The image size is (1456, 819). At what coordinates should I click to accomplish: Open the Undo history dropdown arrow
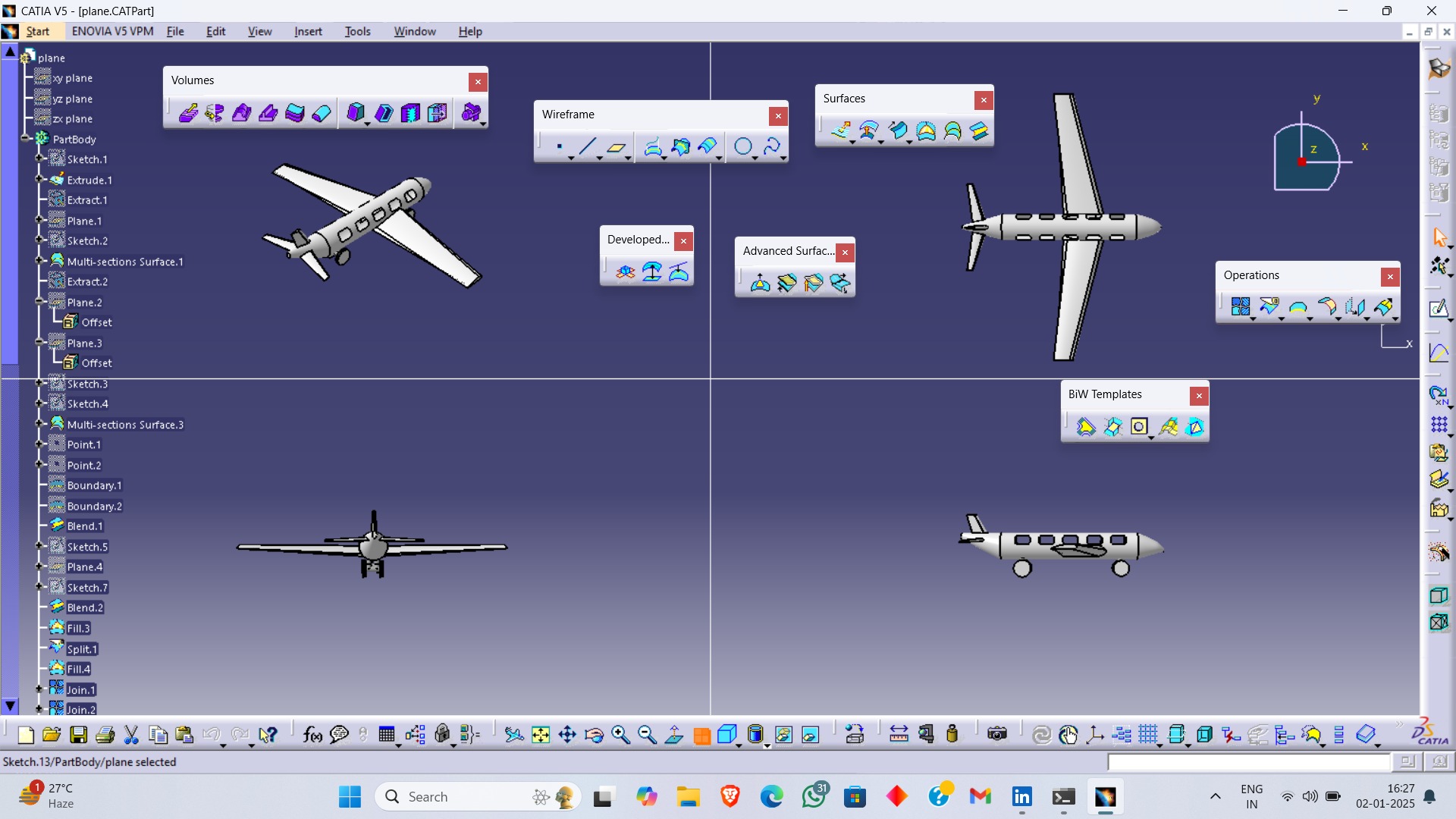(x=223, y=745)
